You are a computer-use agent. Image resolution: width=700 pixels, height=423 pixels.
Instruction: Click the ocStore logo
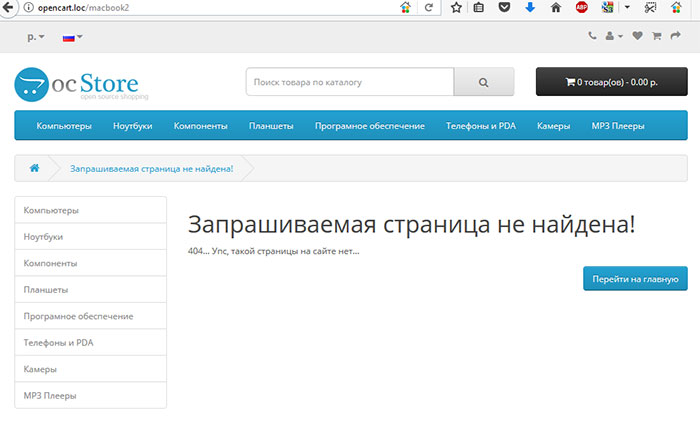pos(81,84)
